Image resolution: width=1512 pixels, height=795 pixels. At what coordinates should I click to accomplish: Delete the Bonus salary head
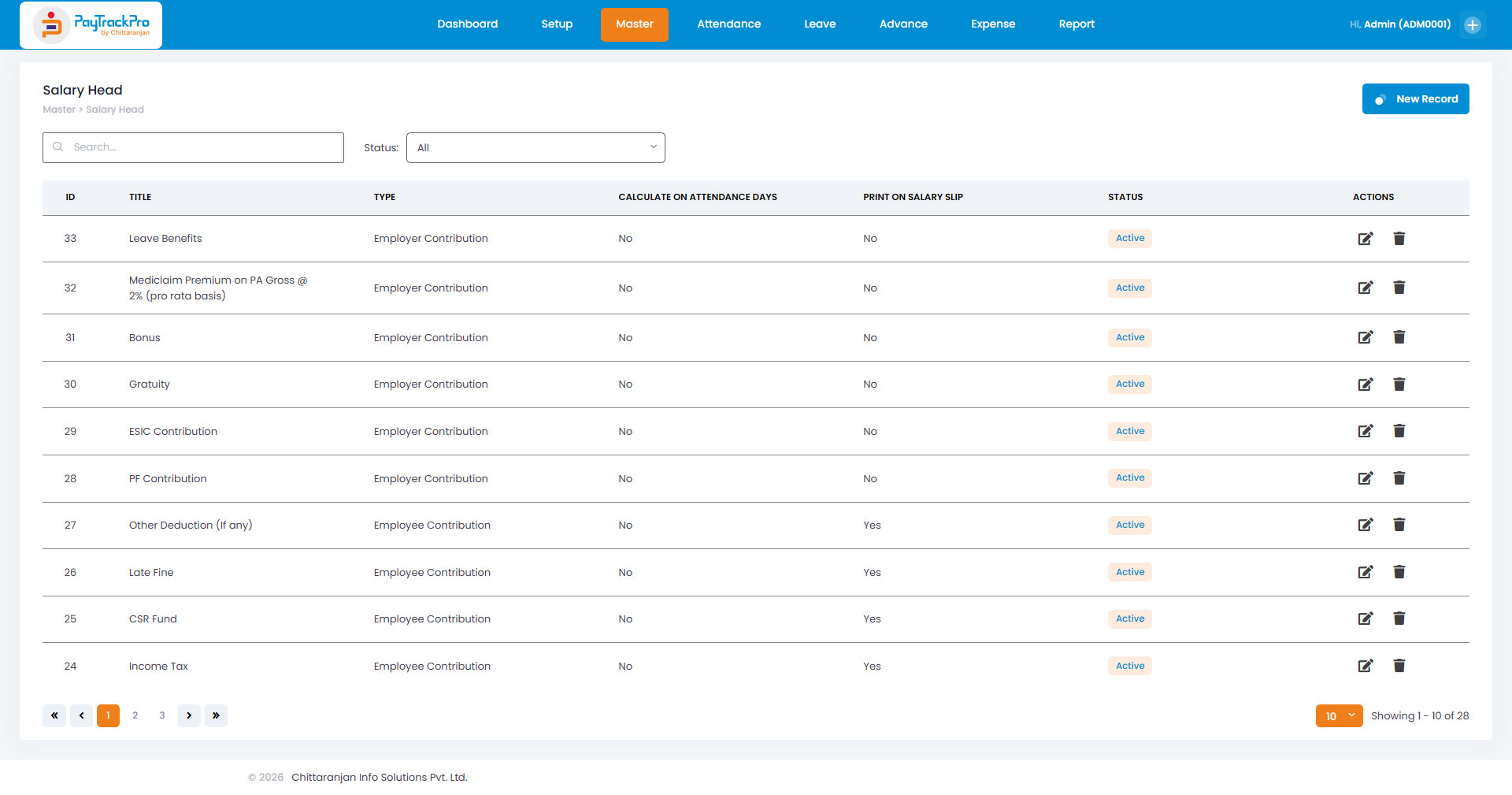(1399, 337)
